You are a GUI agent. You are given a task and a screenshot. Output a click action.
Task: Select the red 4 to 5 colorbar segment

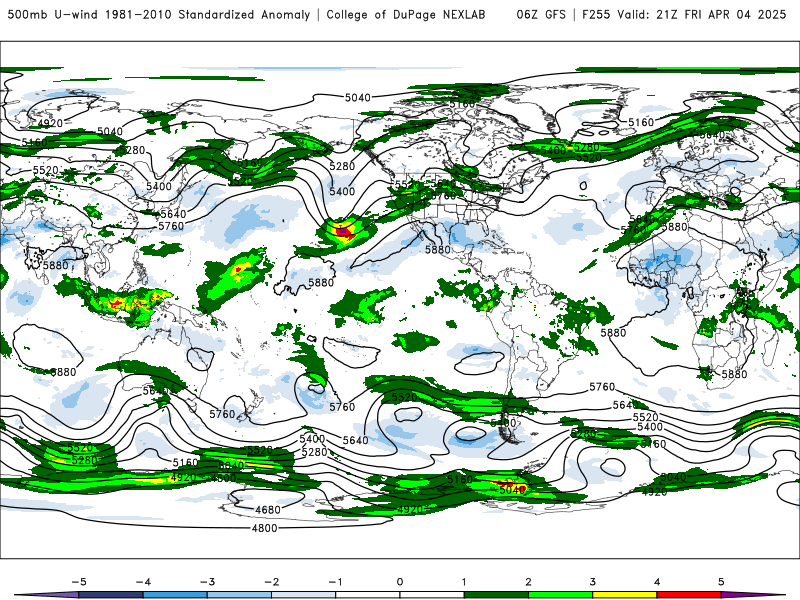689,595
